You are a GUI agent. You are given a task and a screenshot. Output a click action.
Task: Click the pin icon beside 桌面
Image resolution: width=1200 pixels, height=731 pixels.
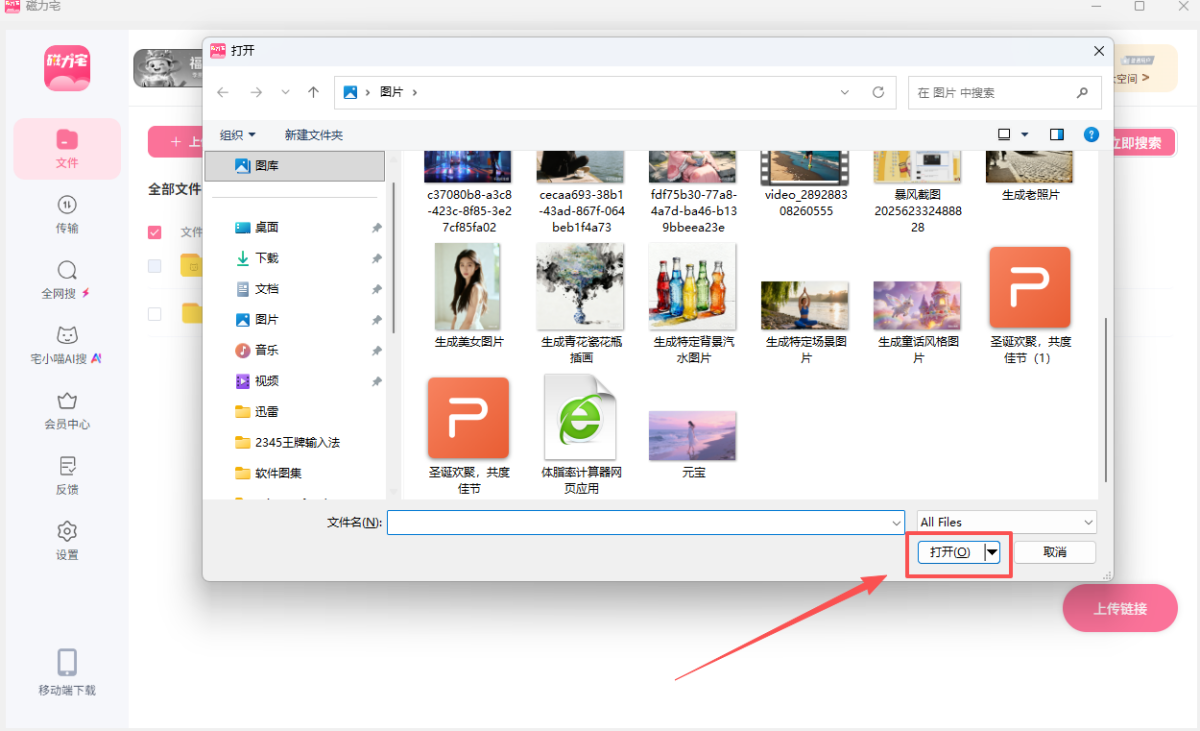[376, 228]
